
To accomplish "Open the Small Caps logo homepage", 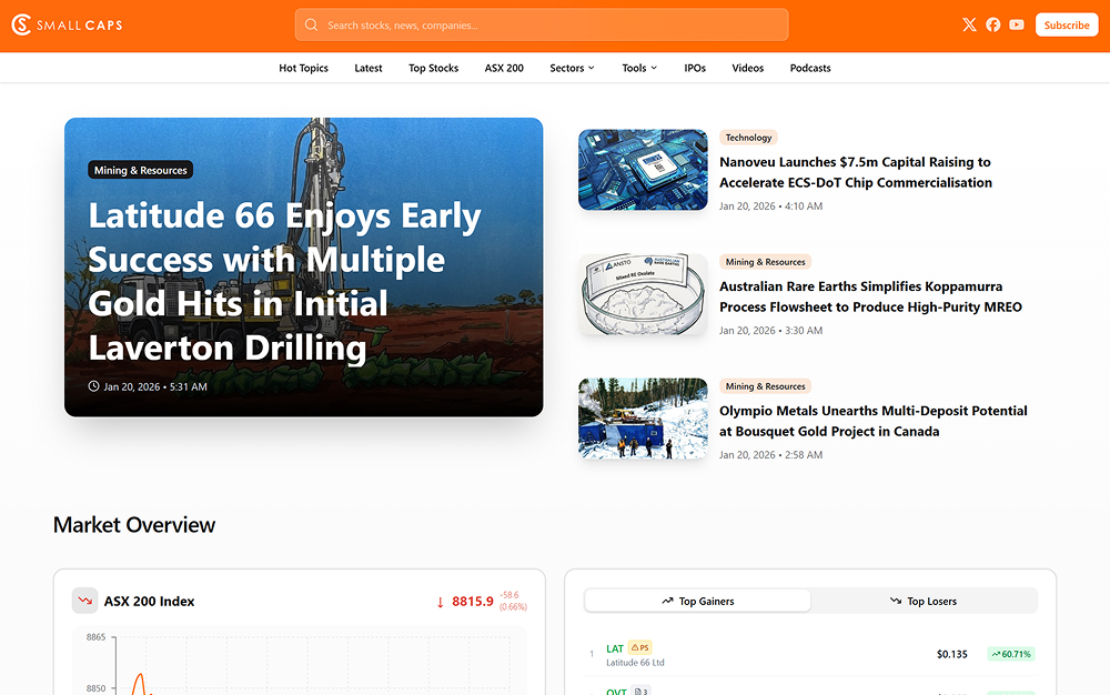I will [x=66, y=25].
